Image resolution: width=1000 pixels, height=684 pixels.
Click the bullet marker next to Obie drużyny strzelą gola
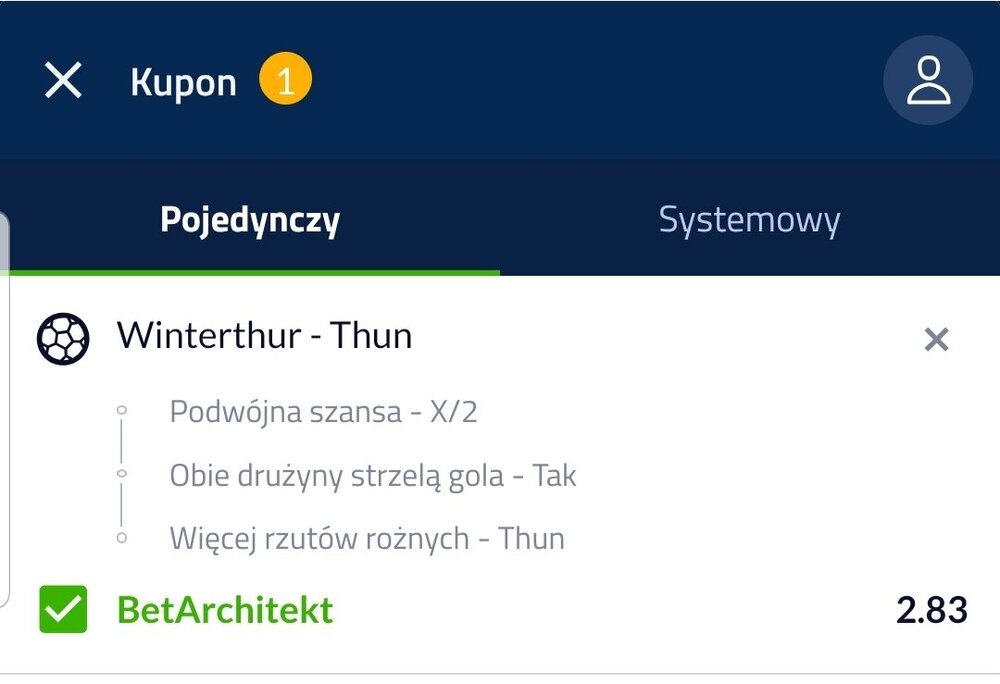click(122, 474)
